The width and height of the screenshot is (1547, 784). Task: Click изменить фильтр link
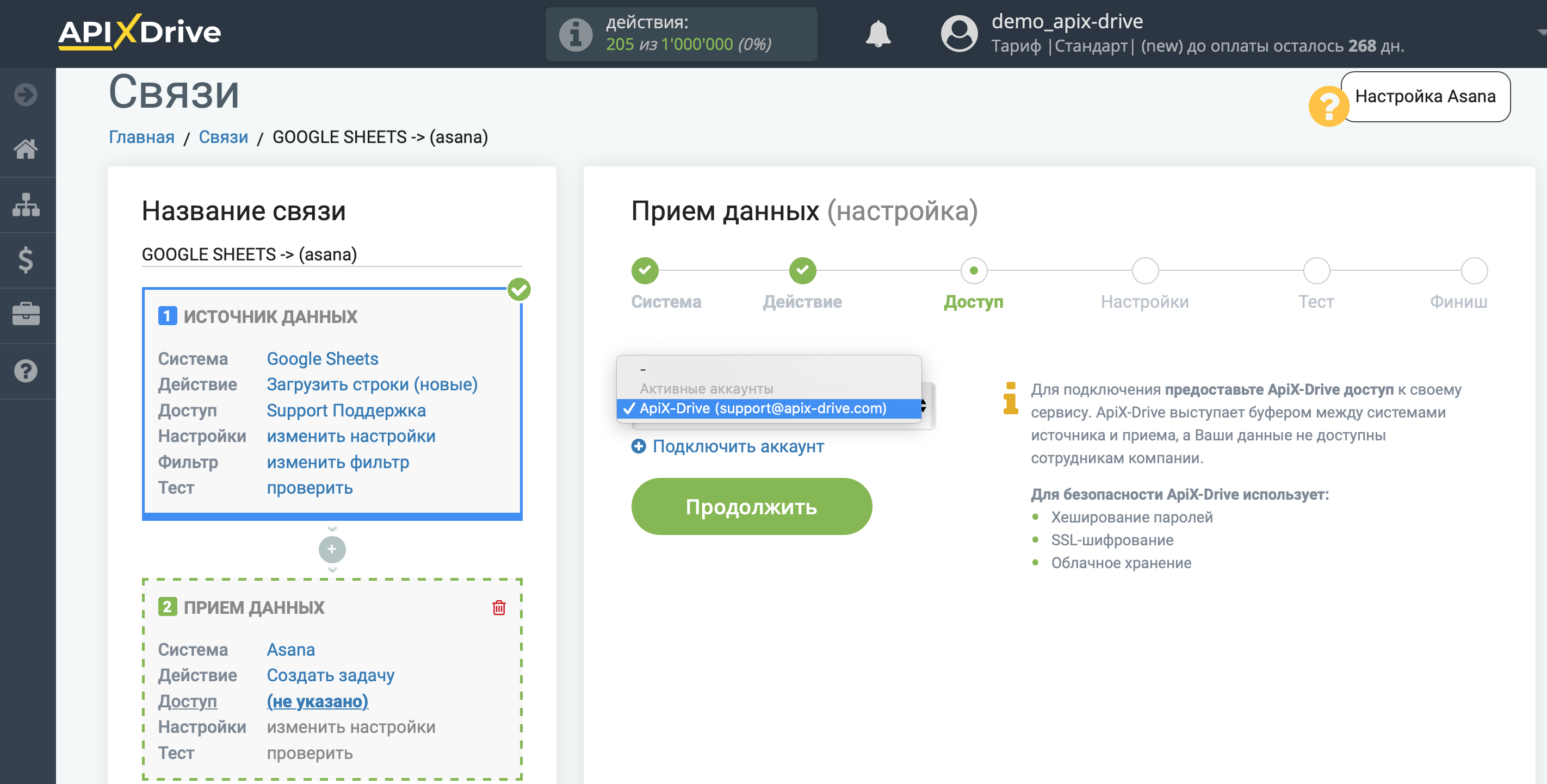click(x=337, y=462)
